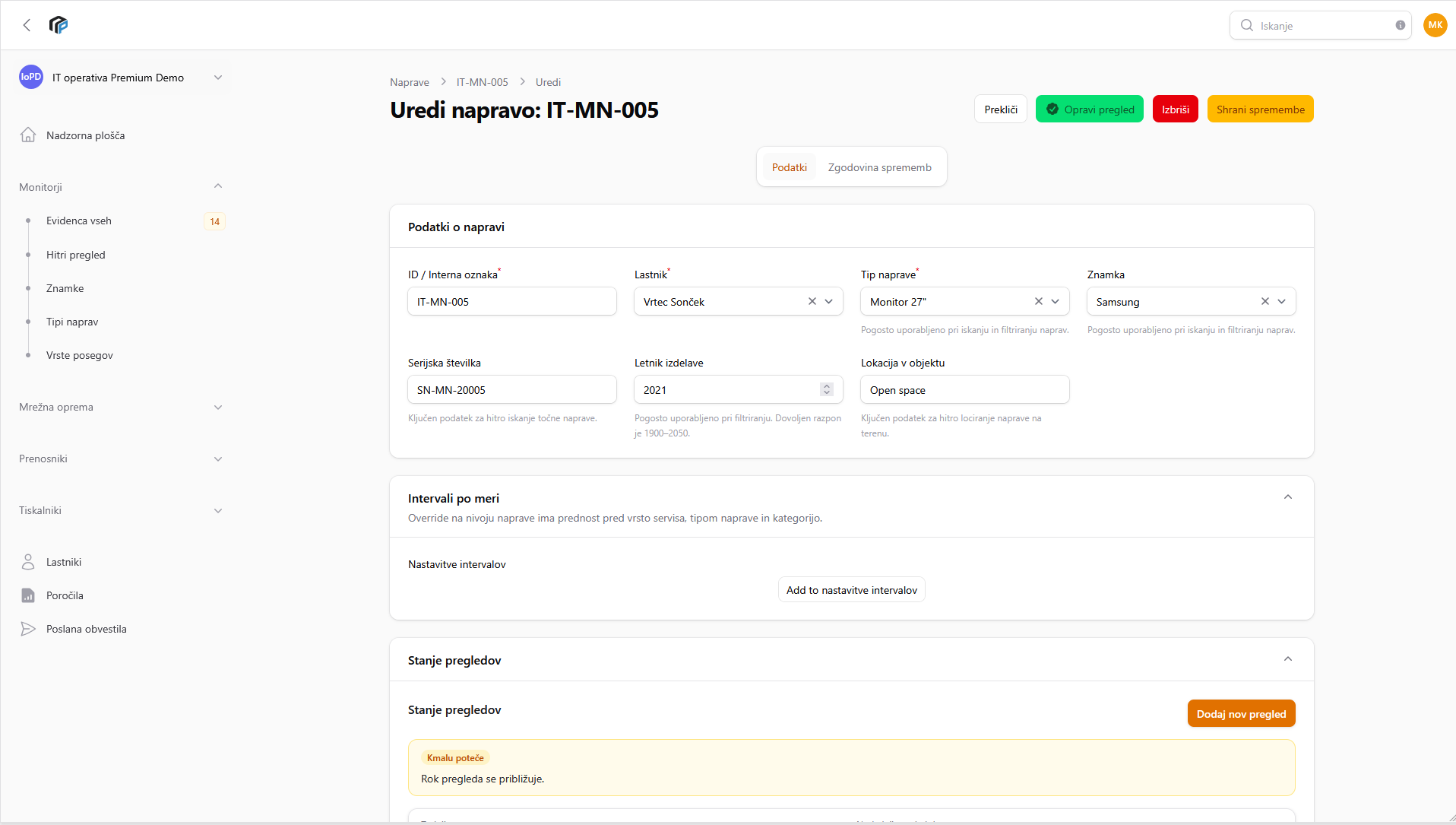Click the search info icon
Viewport: 1456px width, 825px height.
point(1400,25)
